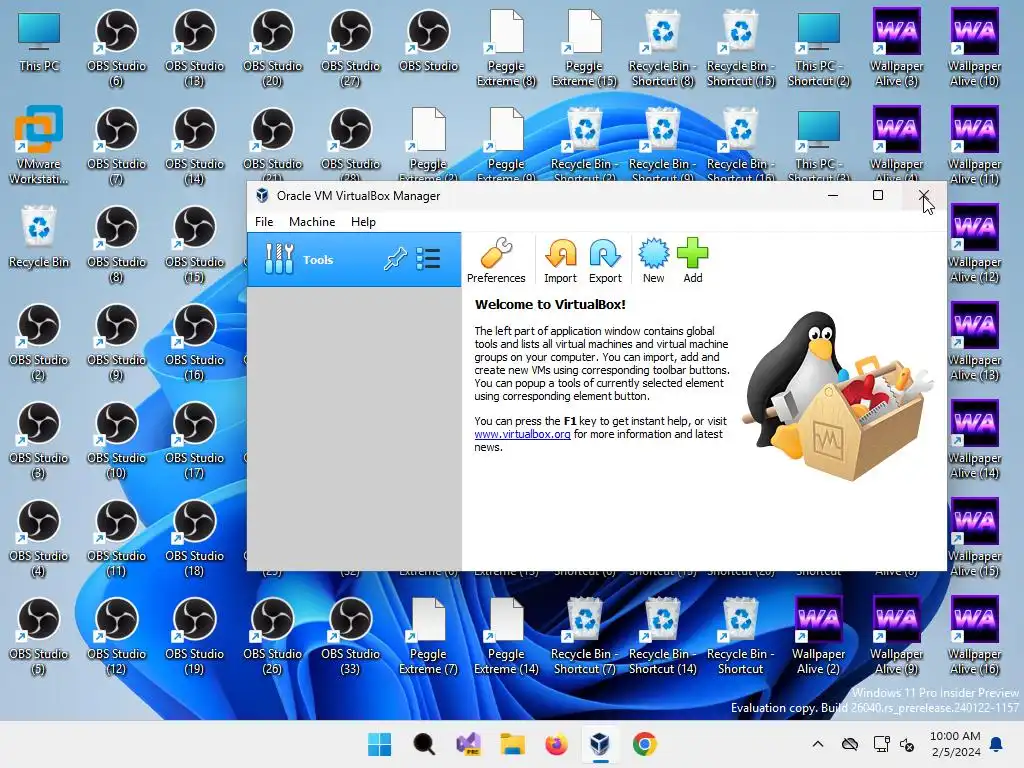This screenshot has height=768, width=1024.
Task: Select OBS Studio (10) shortcut
Action: (x=116, y=440)
